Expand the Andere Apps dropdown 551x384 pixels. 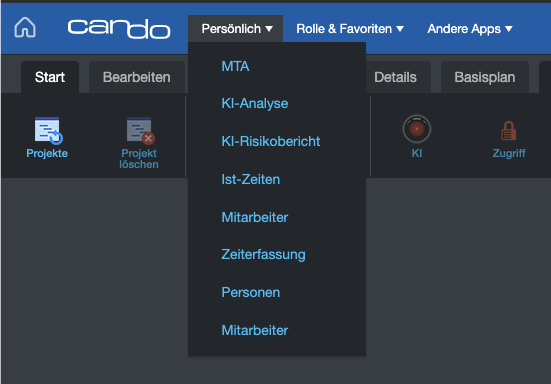click(x=470, y=29)
